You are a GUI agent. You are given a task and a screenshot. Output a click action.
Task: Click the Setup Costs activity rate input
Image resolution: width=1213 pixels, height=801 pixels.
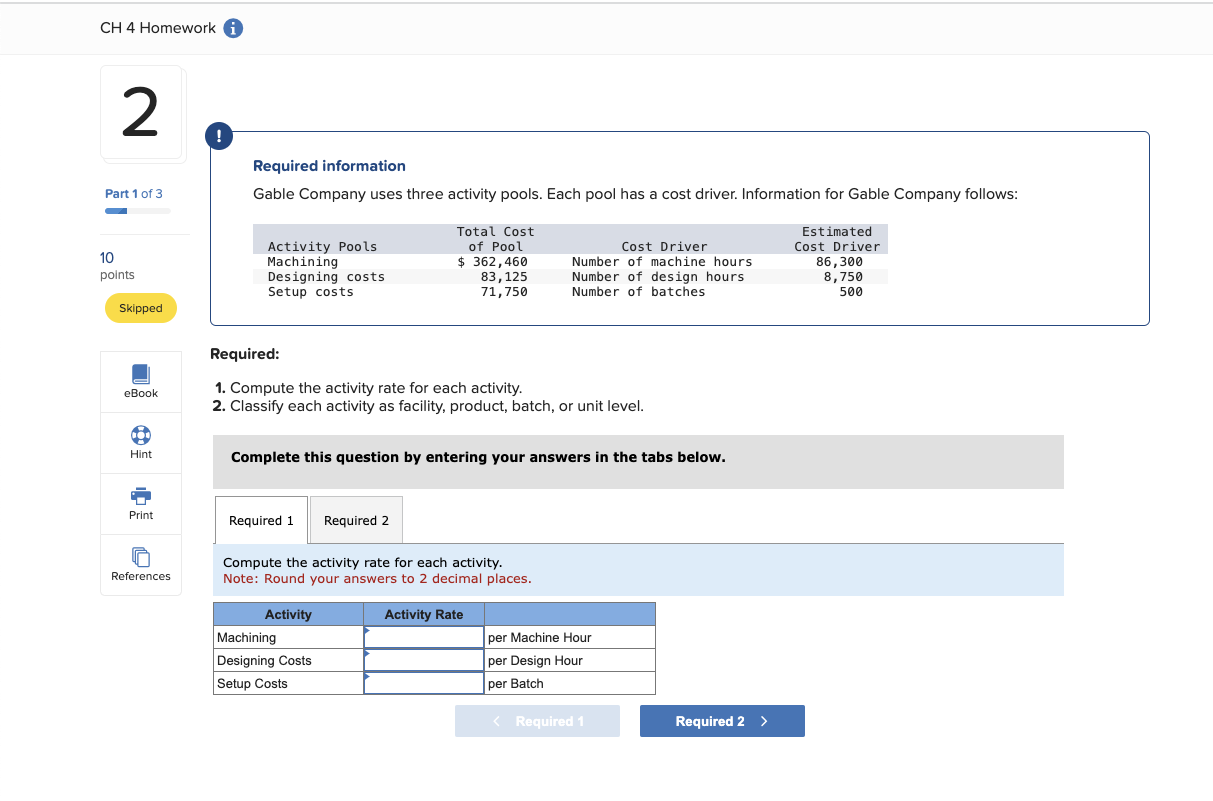423,683
